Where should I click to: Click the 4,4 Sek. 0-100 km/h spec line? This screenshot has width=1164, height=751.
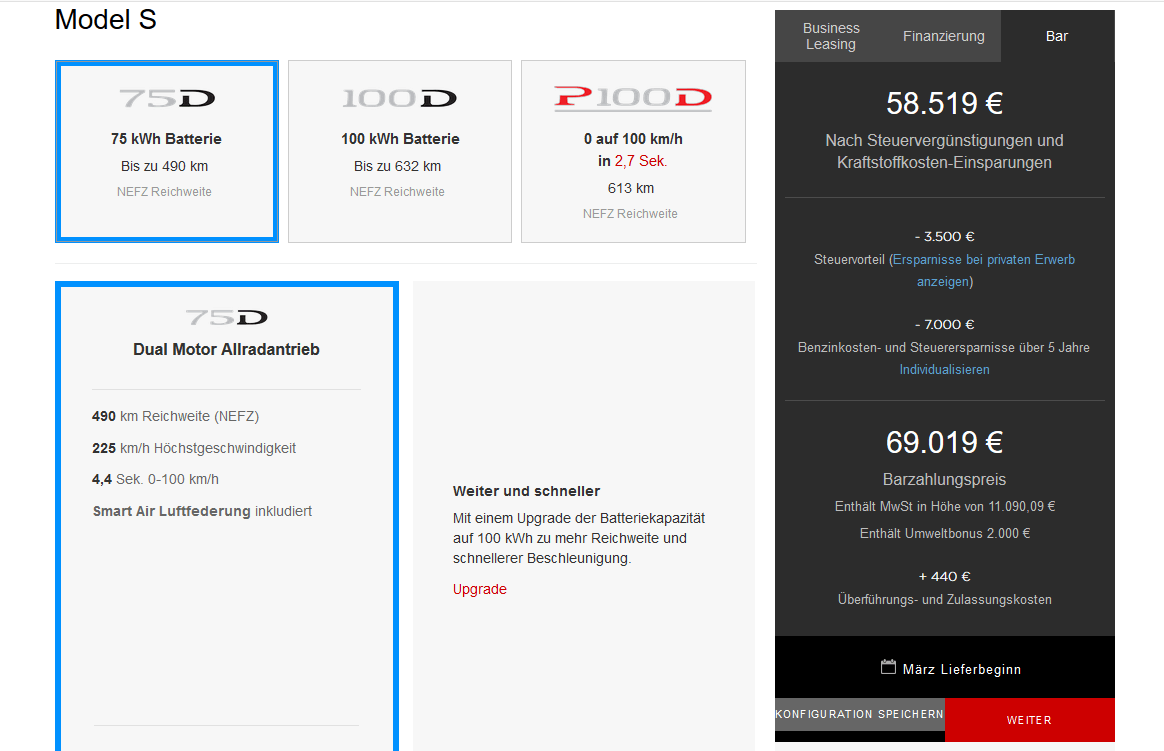pos(155,479)
